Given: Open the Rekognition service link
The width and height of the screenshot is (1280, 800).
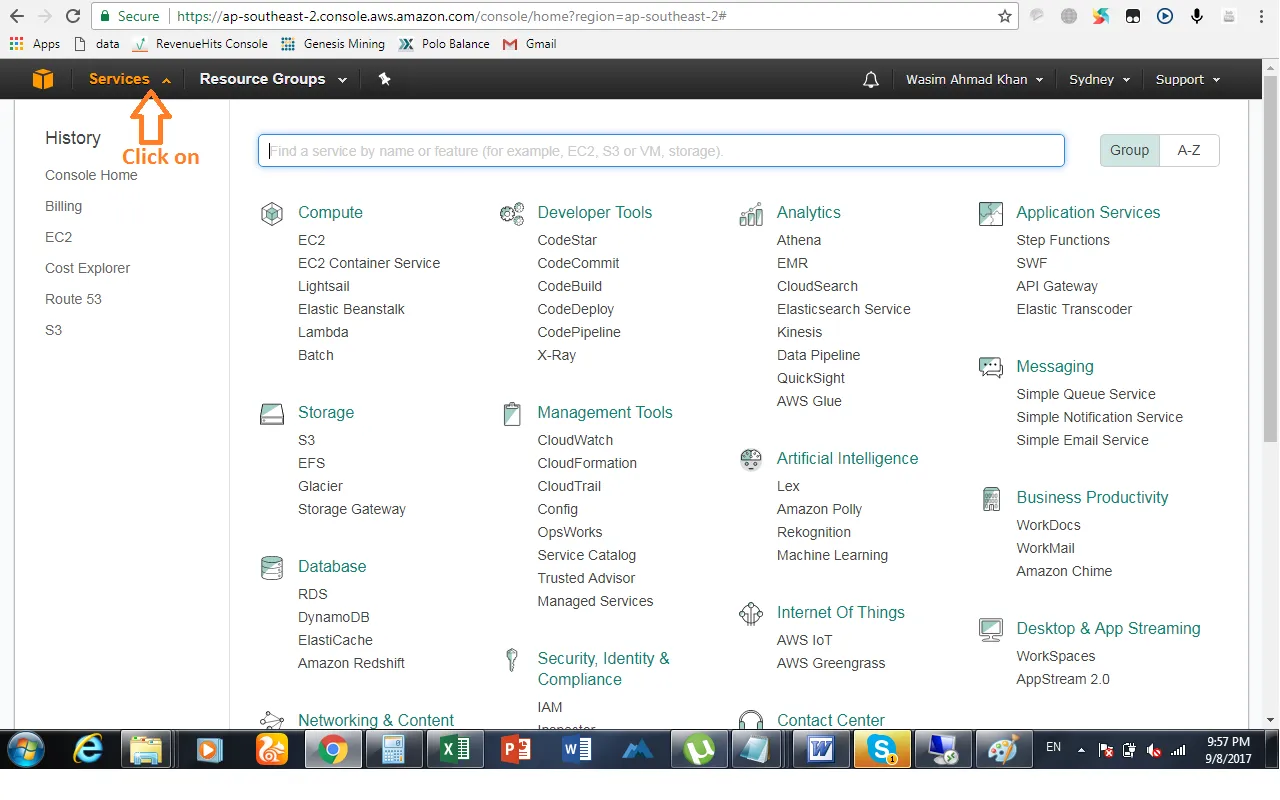Looking at the screenshot, I should click(x=814, y=532).
